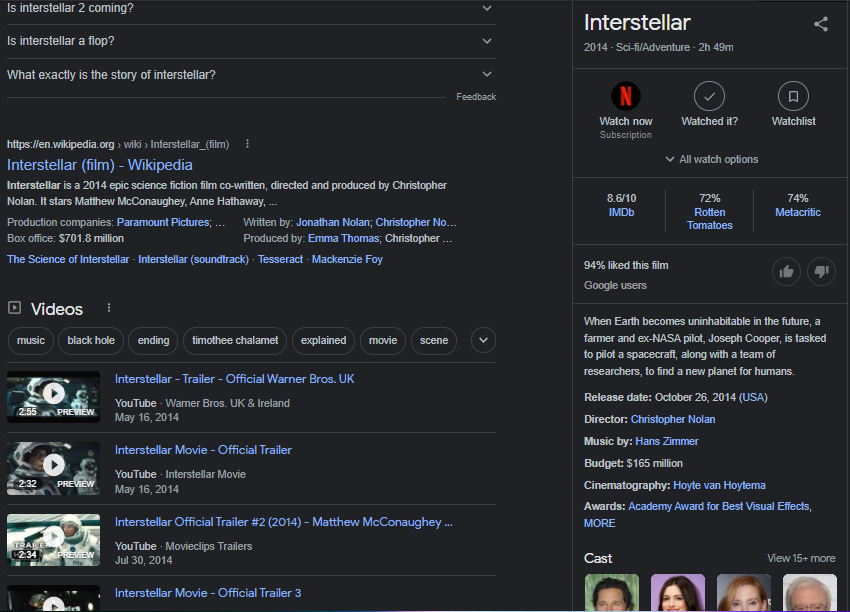Play Warner Bros. UK trailer thumbnail
This screenshot has height=612, width=850.
pos(53,397)
